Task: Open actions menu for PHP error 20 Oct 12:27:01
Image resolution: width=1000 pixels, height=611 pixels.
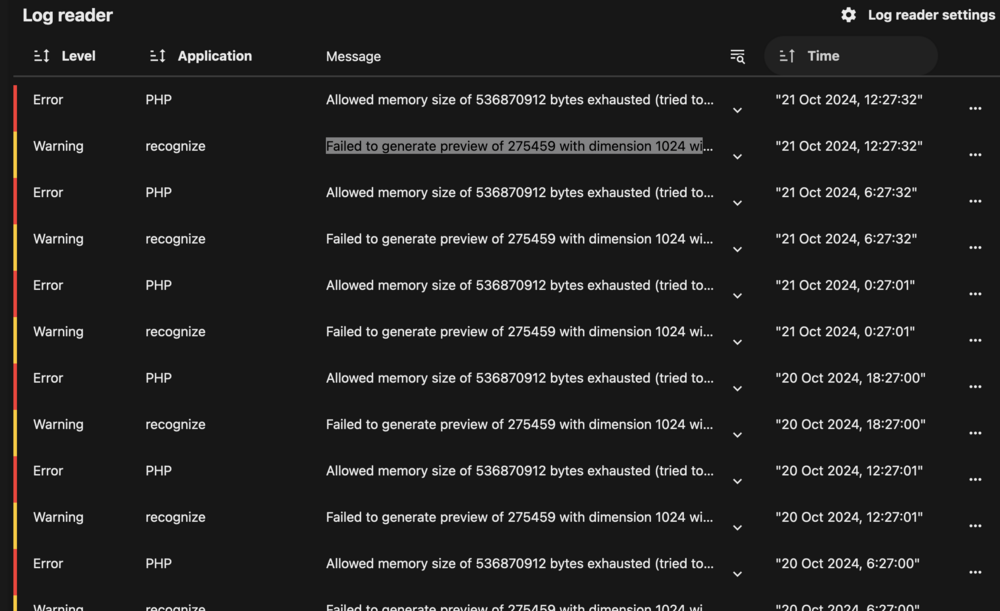Action: click(975, 480)
